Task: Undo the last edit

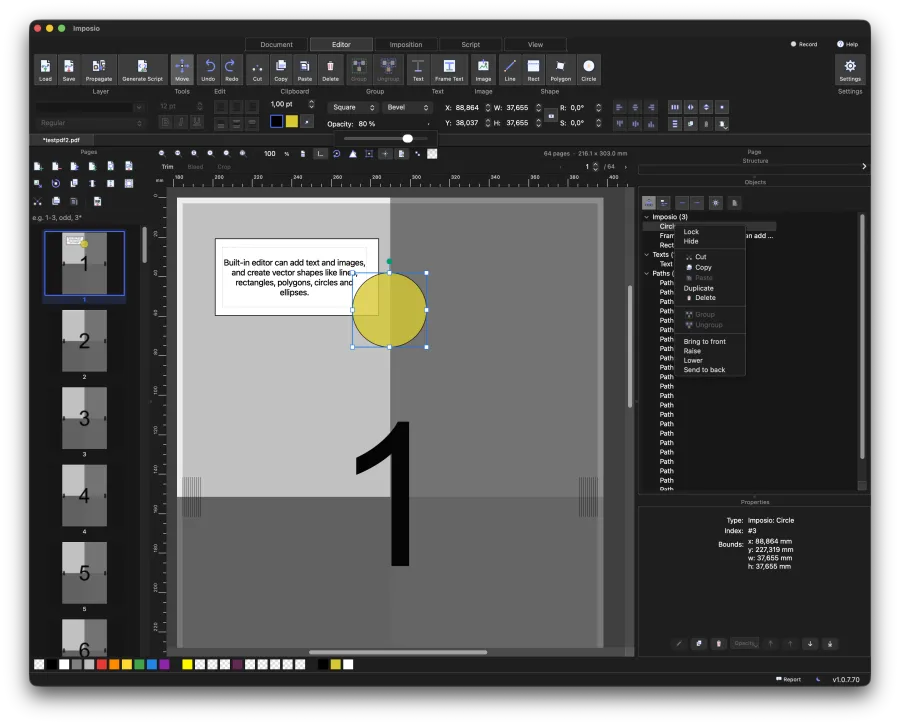Action: 208,70
